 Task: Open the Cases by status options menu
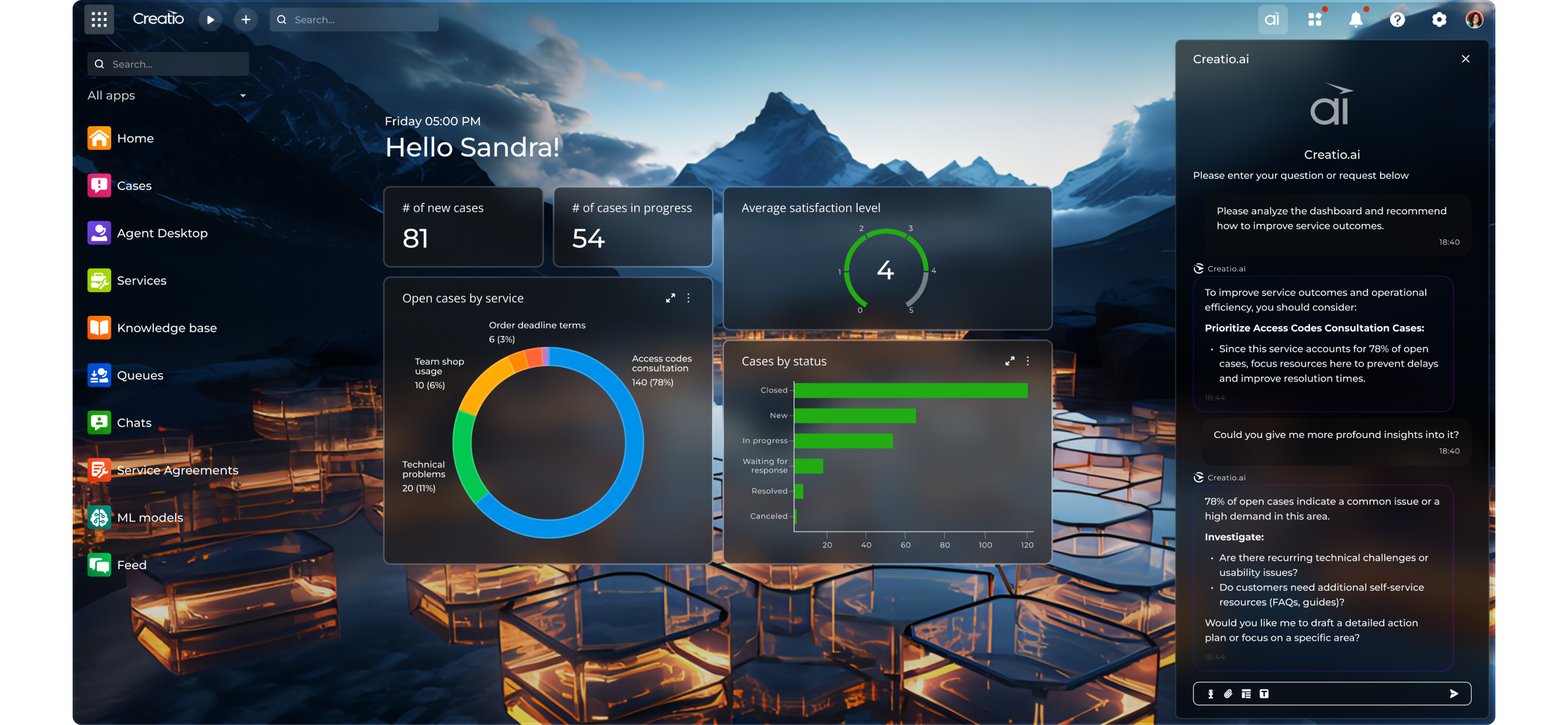(1027, 360)
